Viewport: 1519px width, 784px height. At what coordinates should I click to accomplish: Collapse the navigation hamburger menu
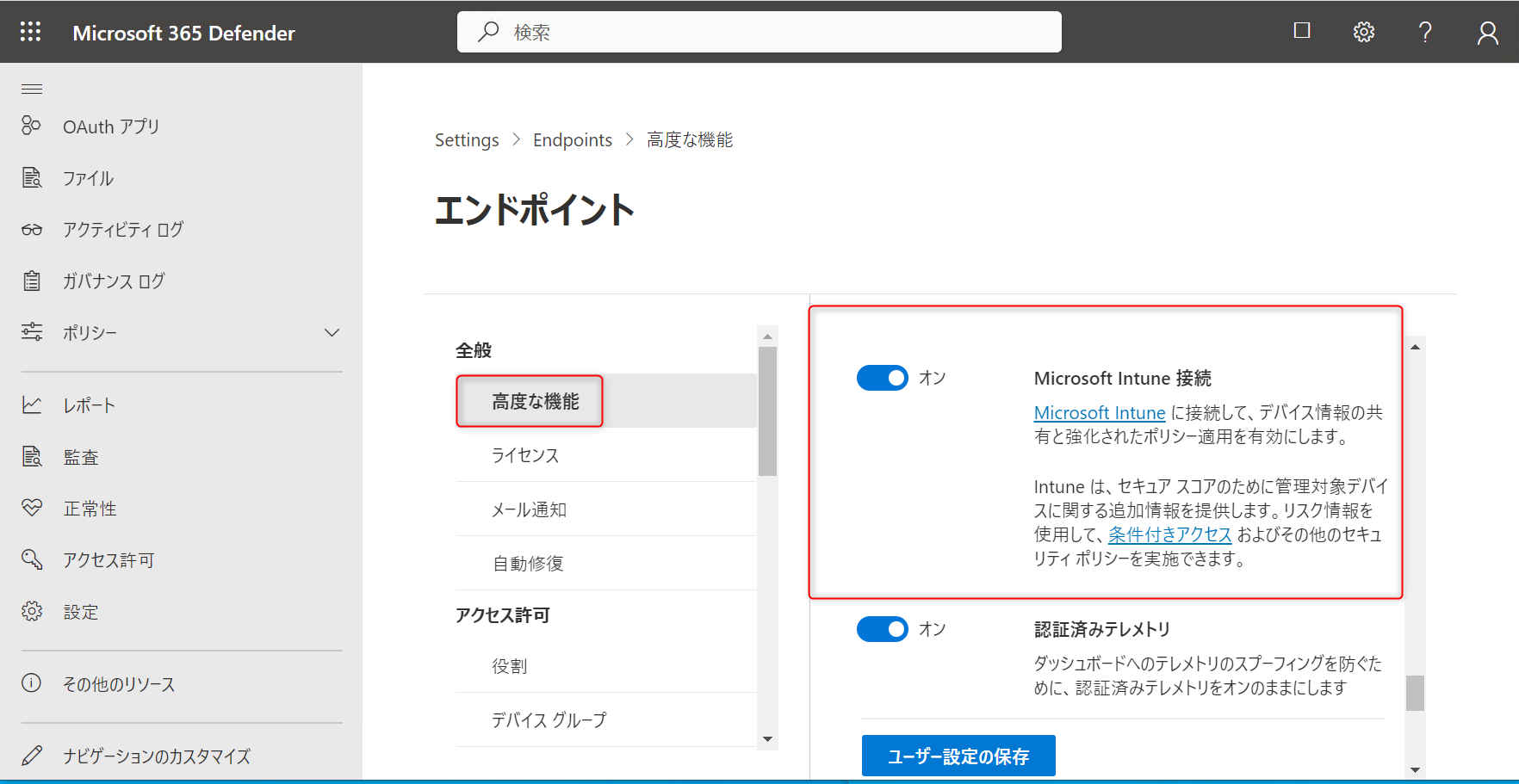point(32,89)
